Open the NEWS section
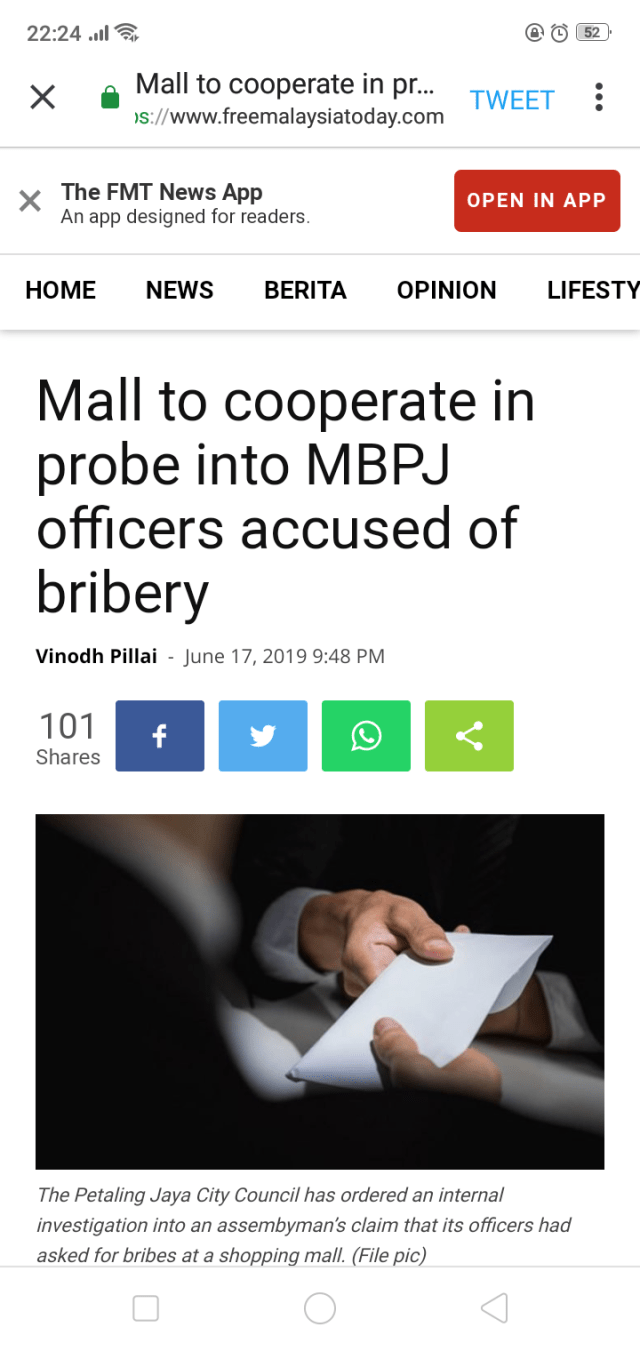Viewport: 640px width, 1351px height. click(x=180, y=290)
